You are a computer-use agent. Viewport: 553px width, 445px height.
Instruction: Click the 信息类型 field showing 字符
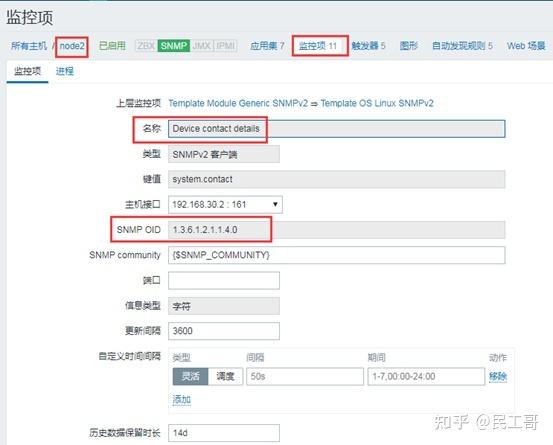coord(224,306)
